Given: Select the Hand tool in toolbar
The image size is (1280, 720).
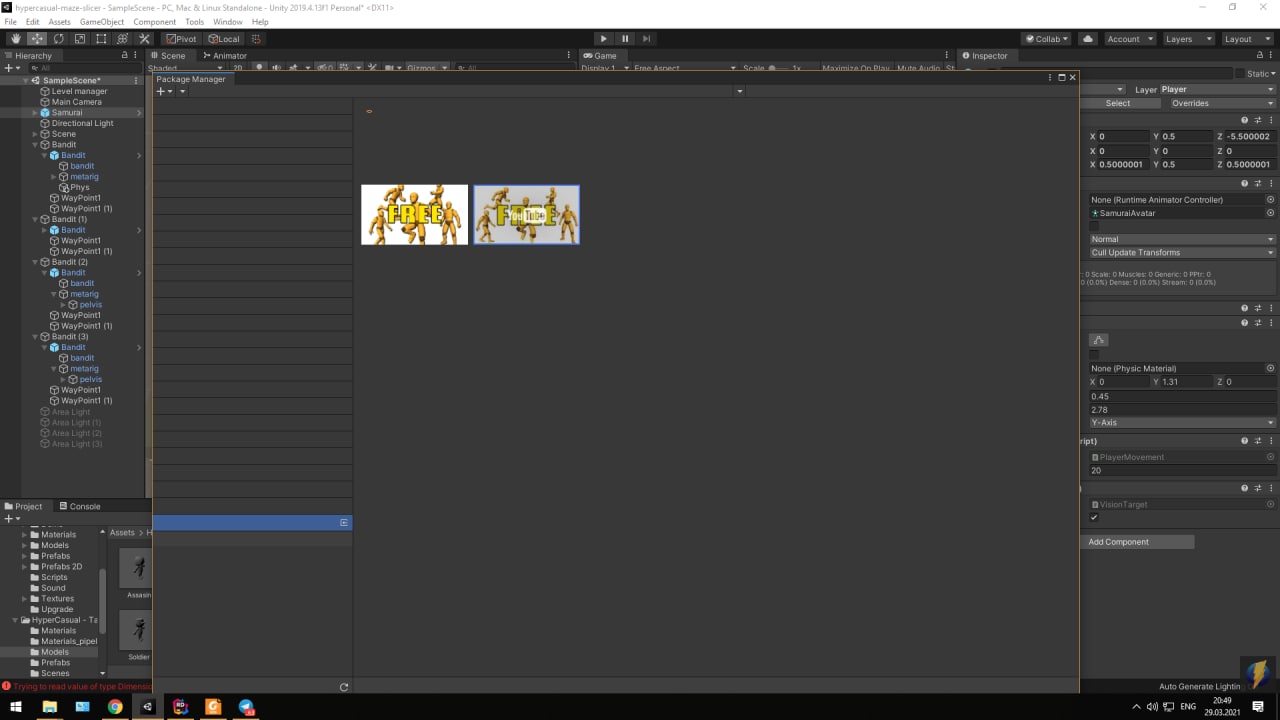Looking at the screenshot, I should coord(15,39).
